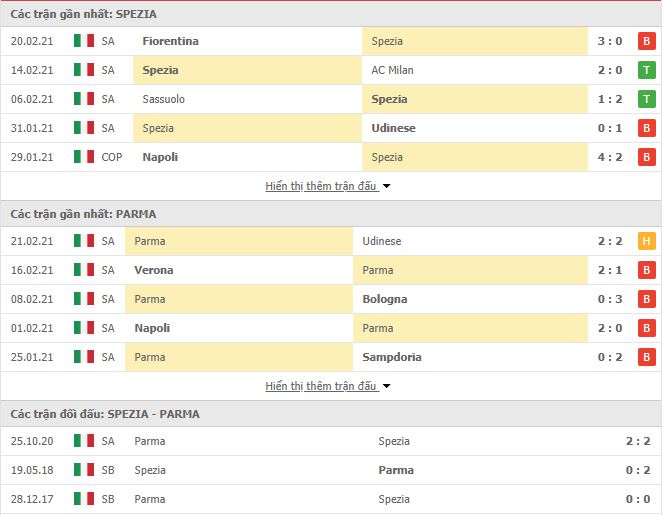662x515 pixels.
Task: Click the red B badge for Verona vs Parma
Action: [646, 270]
